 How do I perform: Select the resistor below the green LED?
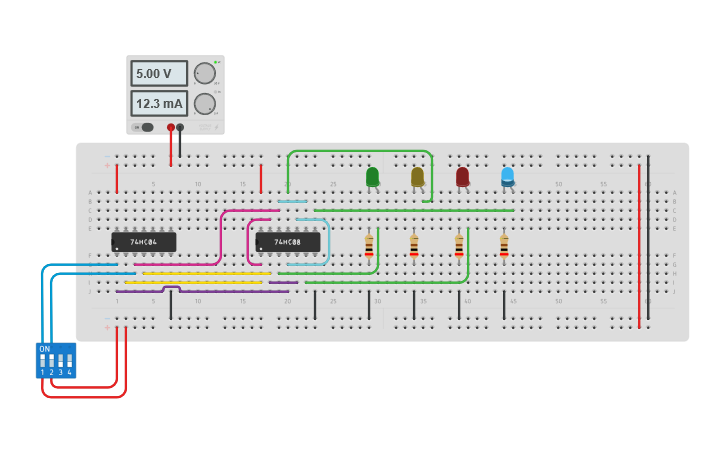369,246
